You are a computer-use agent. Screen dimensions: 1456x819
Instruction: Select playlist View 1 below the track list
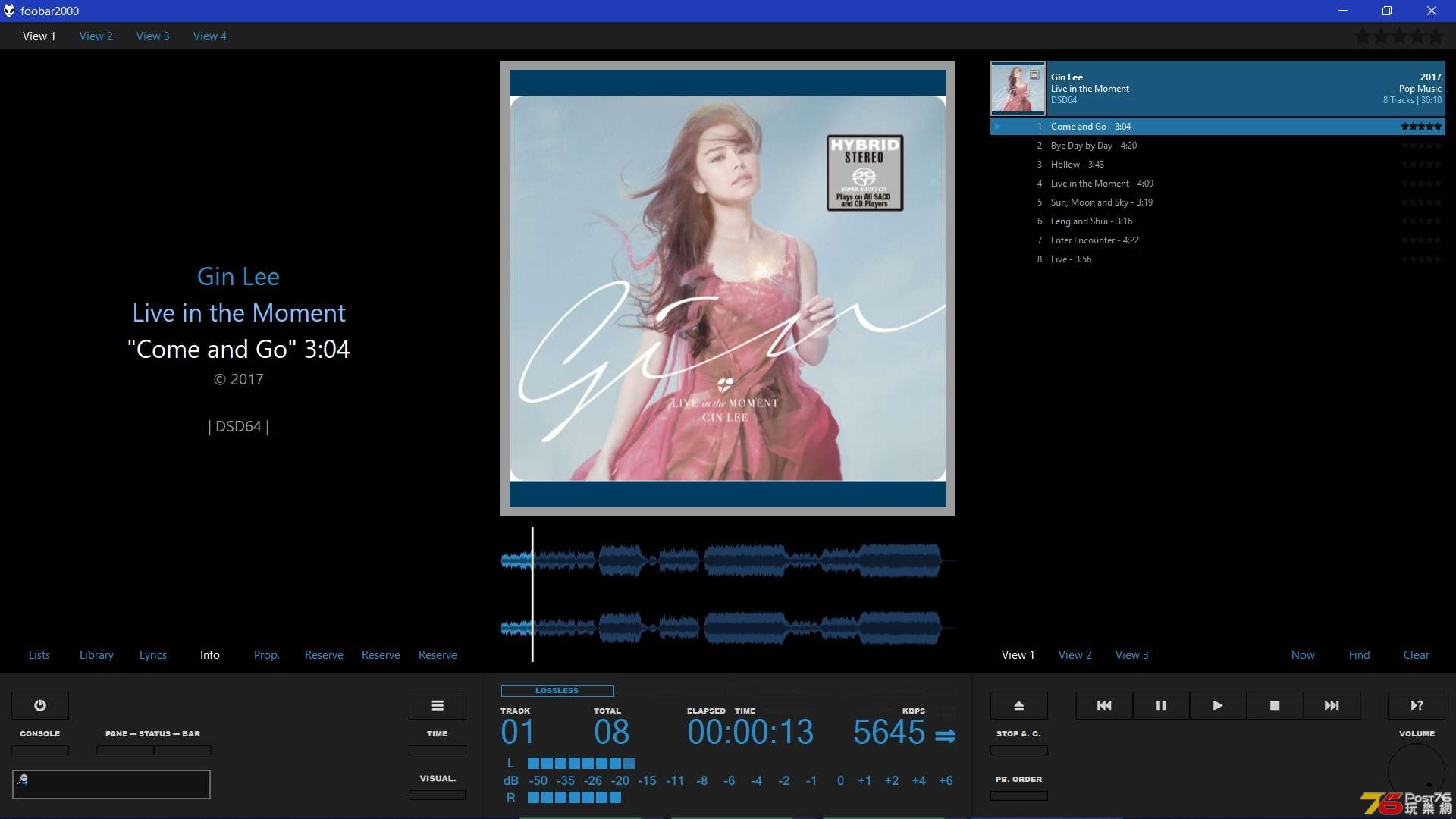coord(1018,654)
